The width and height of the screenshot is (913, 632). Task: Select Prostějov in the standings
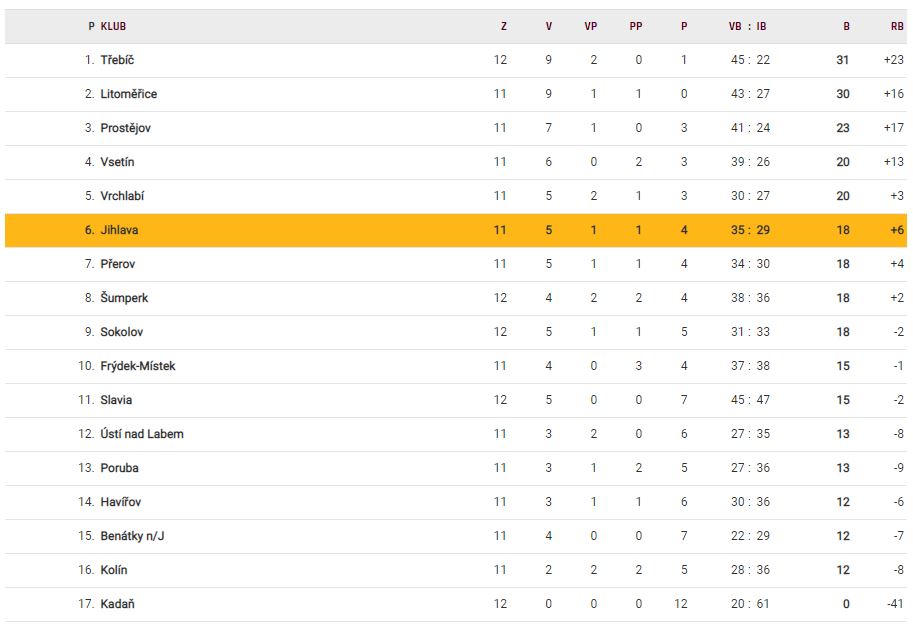[x=125, y=128]
